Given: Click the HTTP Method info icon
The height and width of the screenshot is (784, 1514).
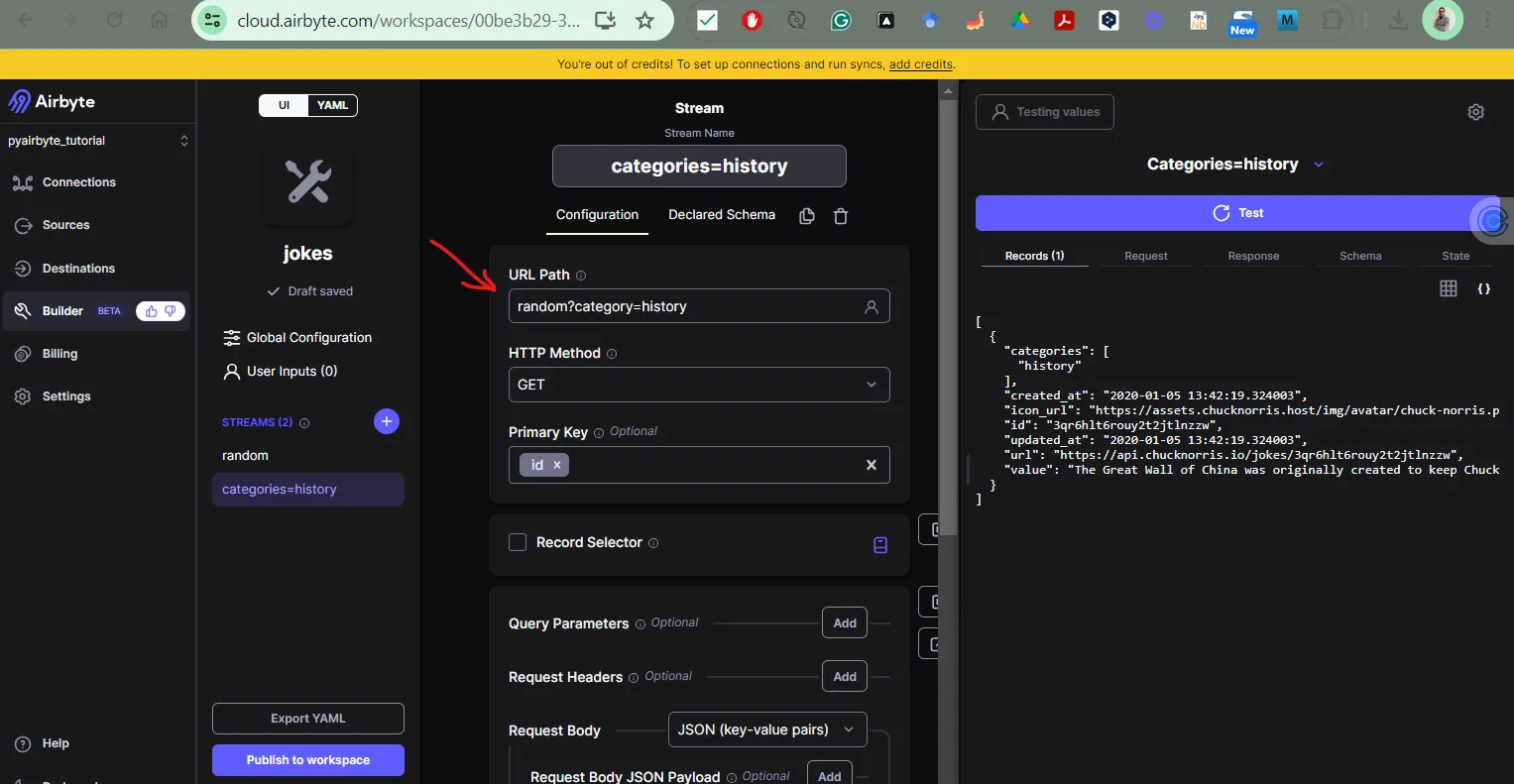Looking at the screenshot, I should tap(612, 354).
